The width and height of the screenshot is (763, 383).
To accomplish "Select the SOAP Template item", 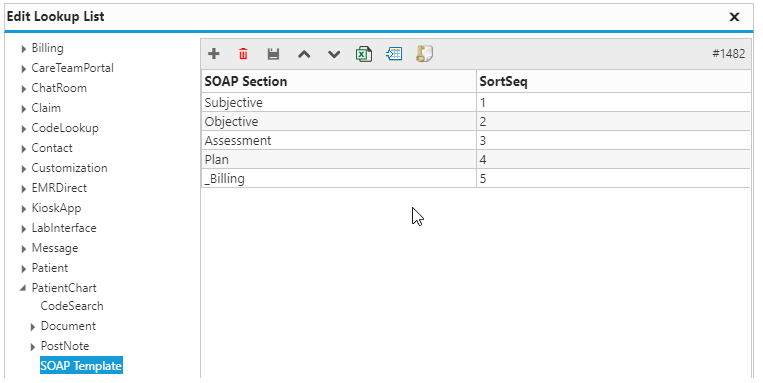I will point(81,365).
